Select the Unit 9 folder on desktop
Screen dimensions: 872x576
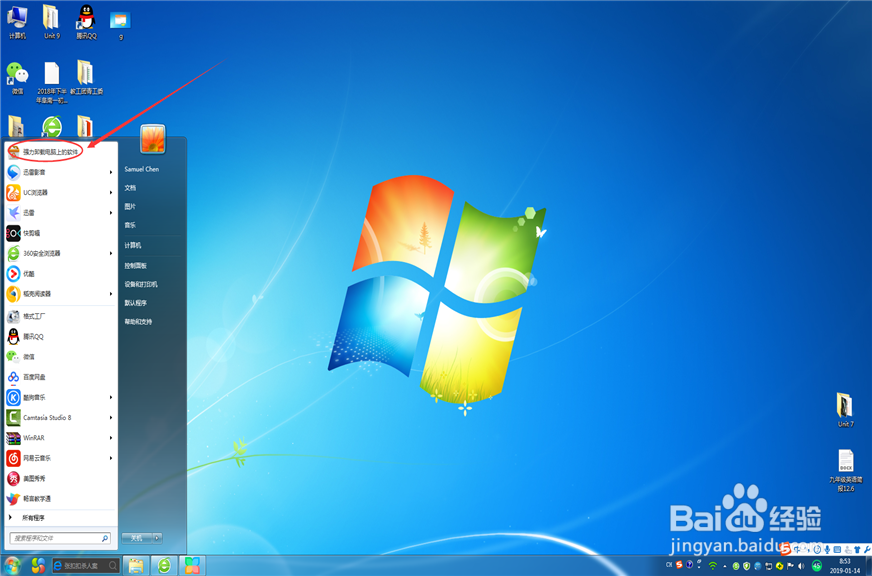coord(51,22)
